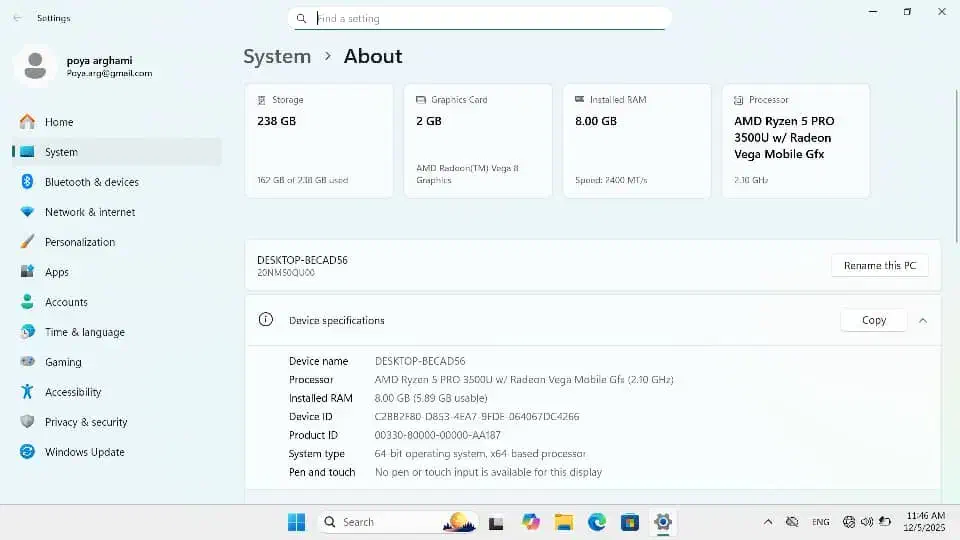Screen dimensions: 960x540
Task: Launch Copilot from the taskbar
Action: tap(531, 522)
